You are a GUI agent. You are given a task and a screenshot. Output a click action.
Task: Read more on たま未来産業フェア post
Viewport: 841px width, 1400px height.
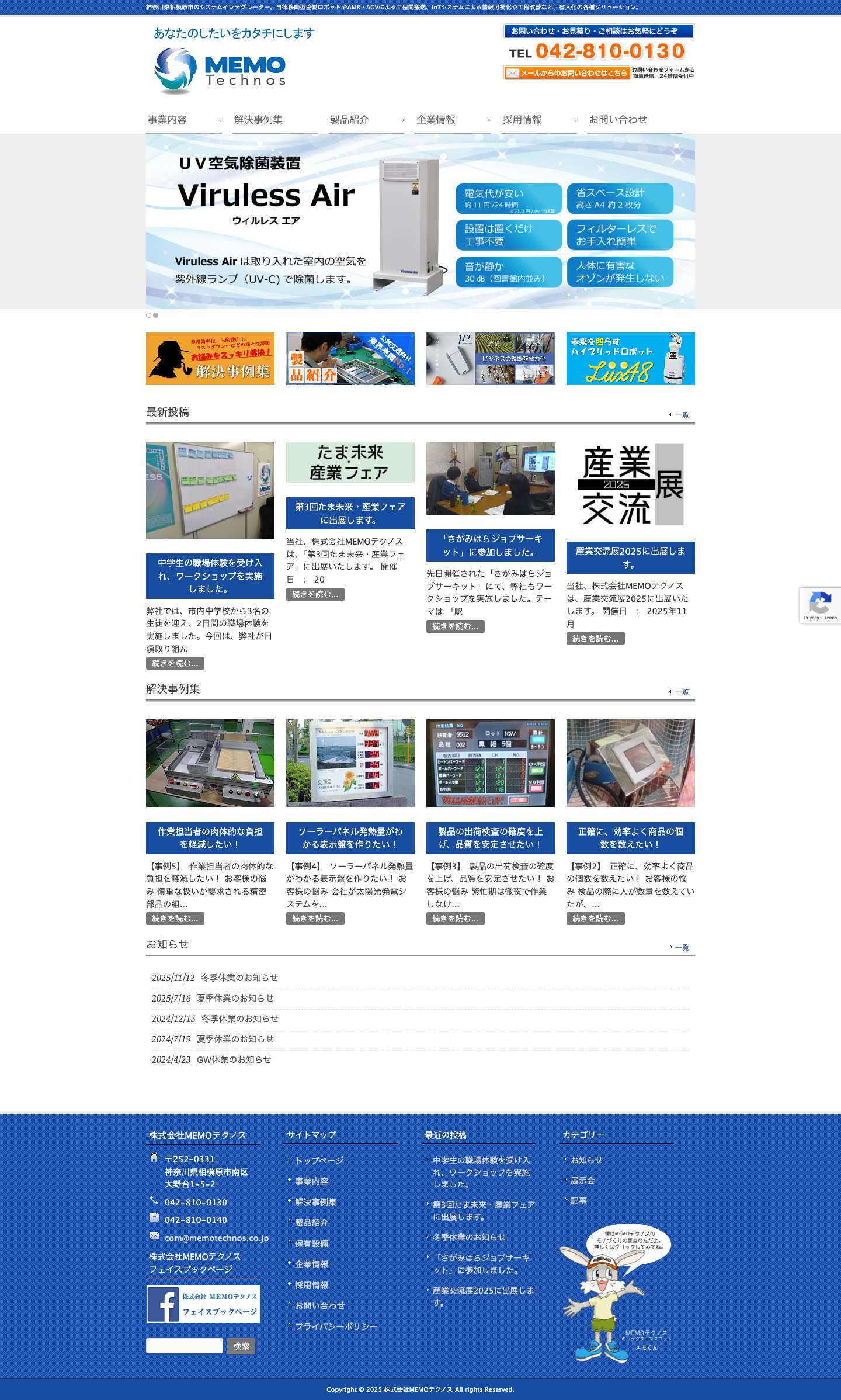pyautogui.click(x=315, y=594)
